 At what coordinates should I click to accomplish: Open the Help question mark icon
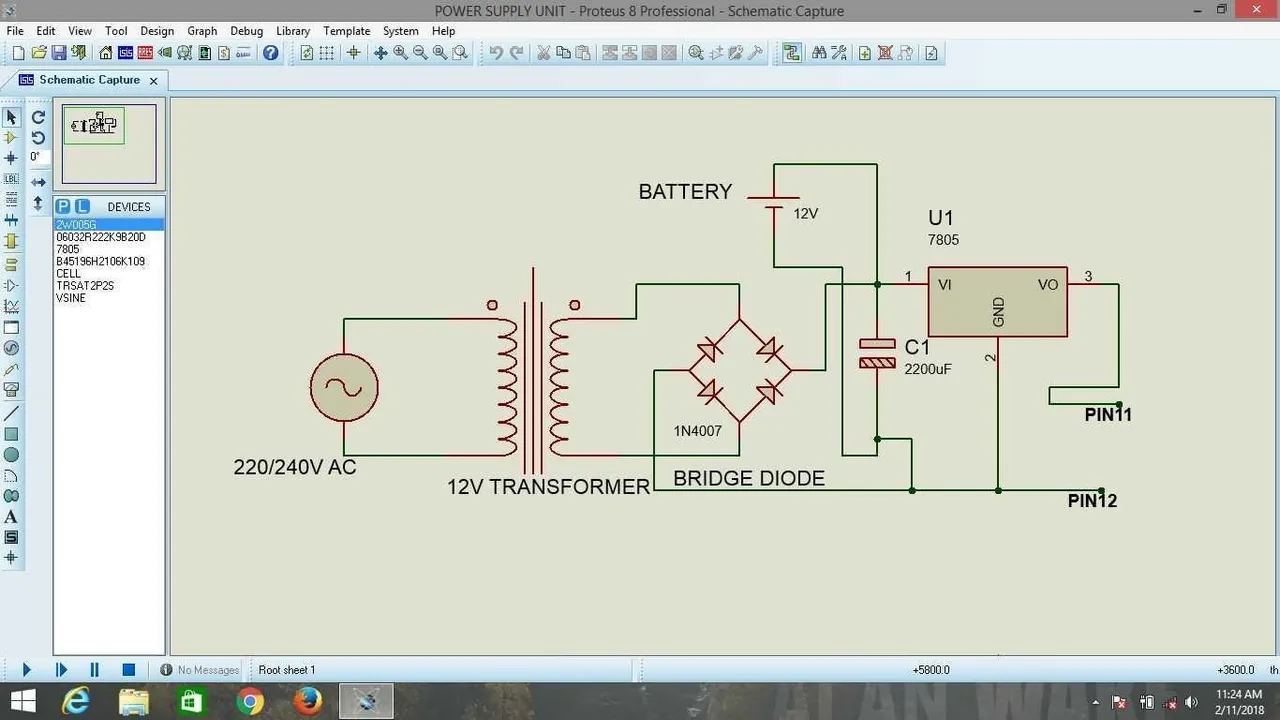(x=270, y=53)
